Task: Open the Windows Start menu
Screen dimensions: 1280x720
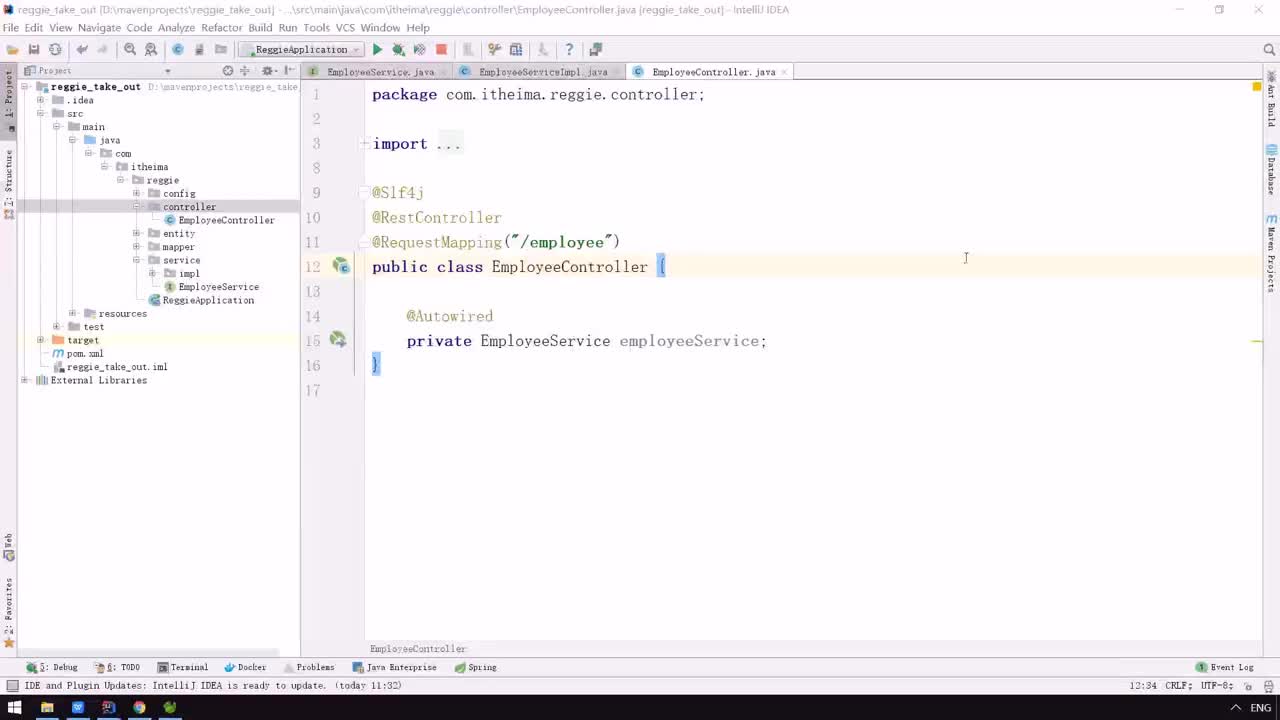Action: click(15, 708)
